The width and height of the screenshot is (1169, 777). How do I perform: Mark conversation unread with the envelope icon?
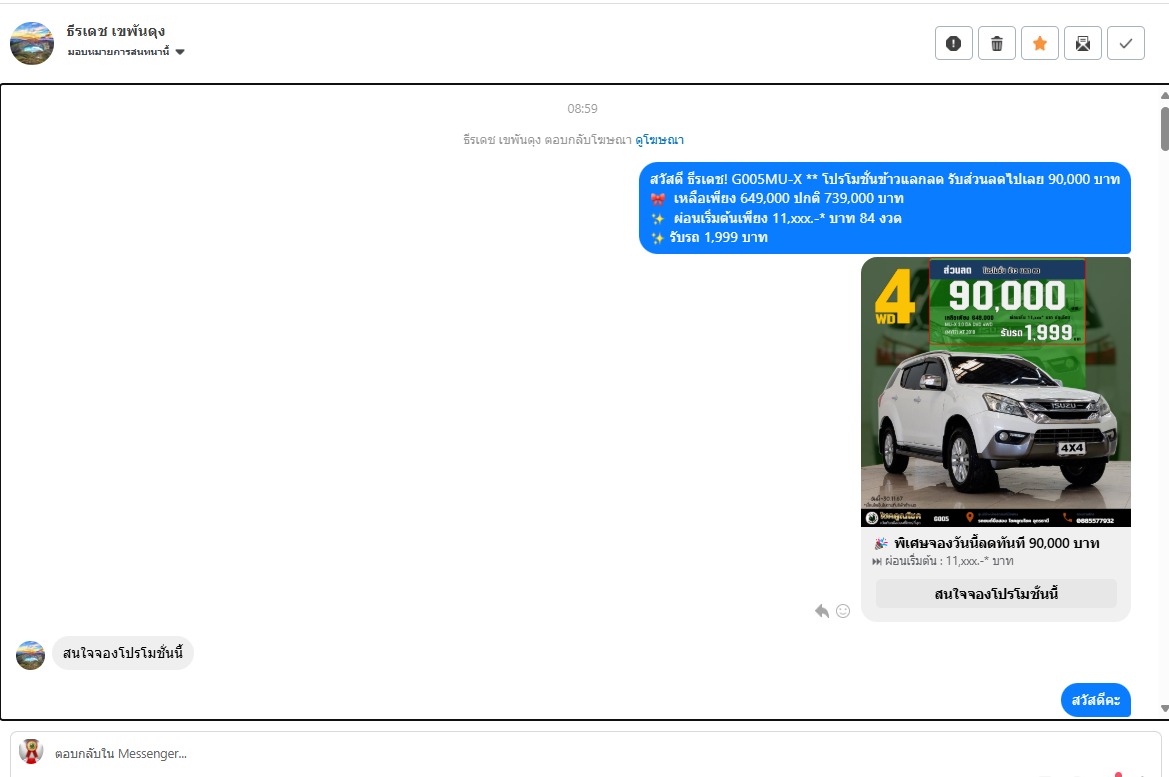point(1083,43)
